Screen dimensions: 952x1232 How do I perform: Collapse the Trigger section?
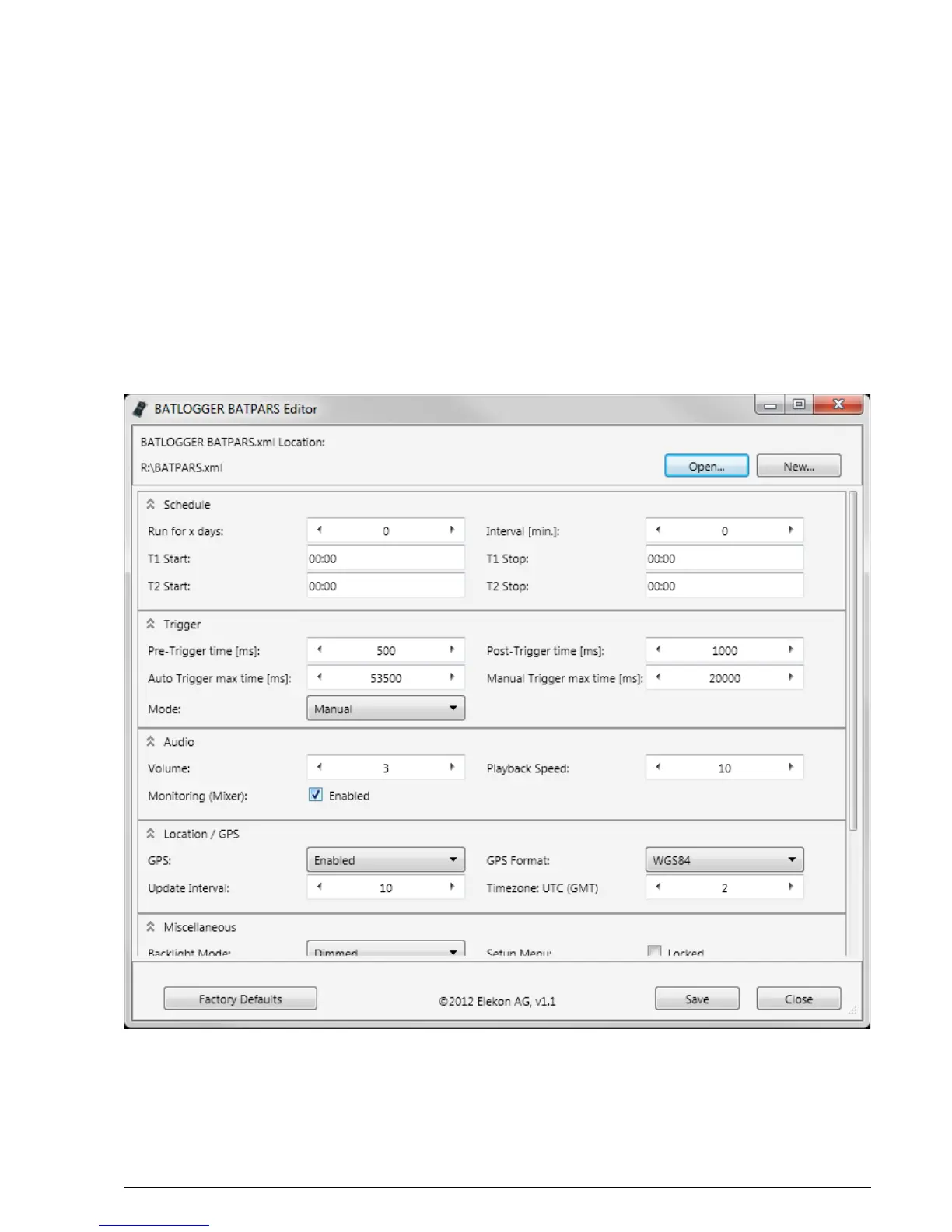click(151, 624)
